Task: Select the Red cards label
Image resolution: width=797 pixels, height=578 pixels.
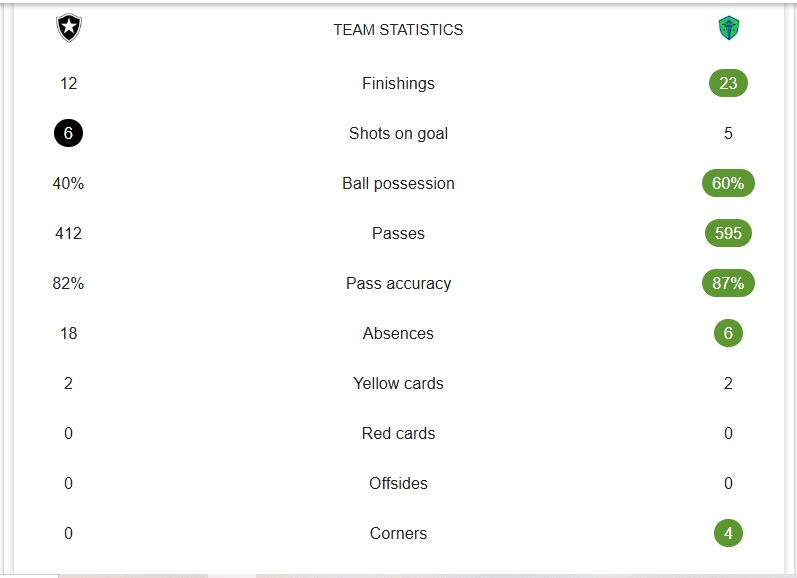Action: [398, 433]
